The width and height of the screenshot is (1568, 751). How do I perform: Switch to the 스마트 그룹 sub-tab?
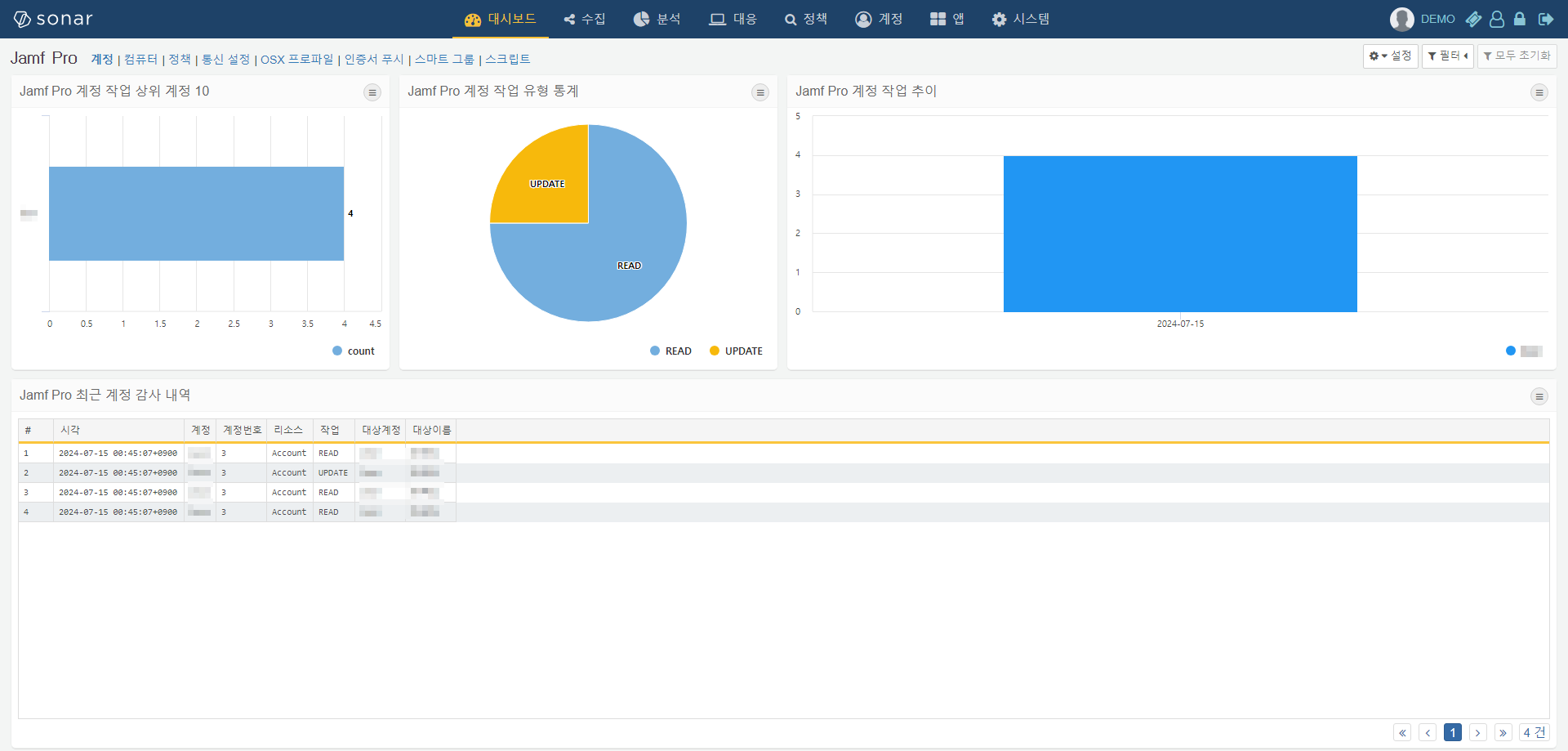444,59
